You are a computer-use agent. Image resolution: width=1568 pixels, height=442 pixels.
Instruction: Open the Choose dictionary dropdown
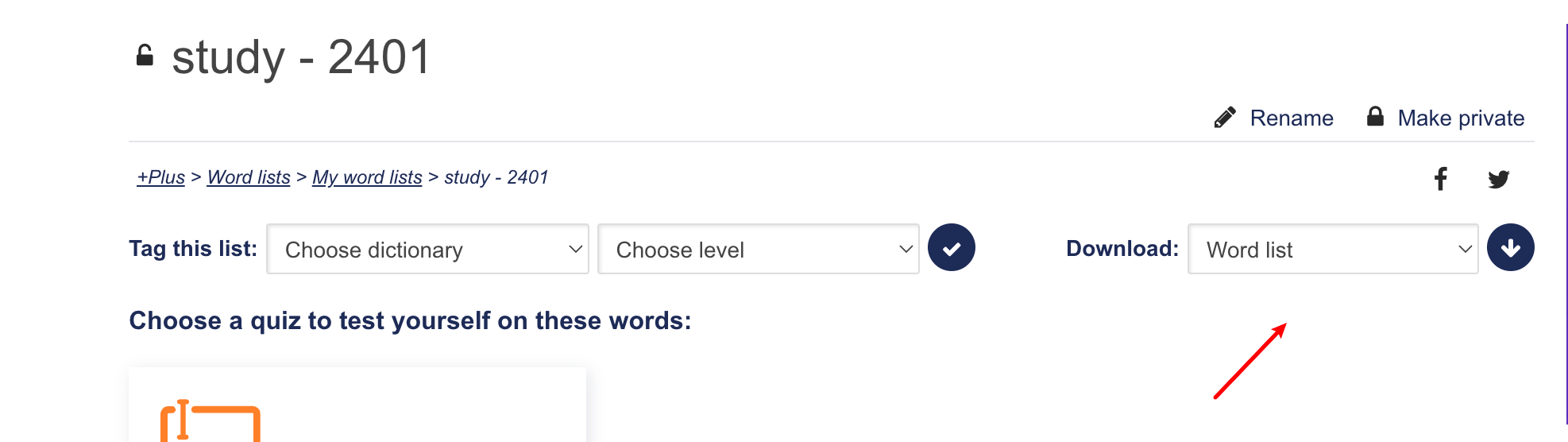[x=427, y=250]
